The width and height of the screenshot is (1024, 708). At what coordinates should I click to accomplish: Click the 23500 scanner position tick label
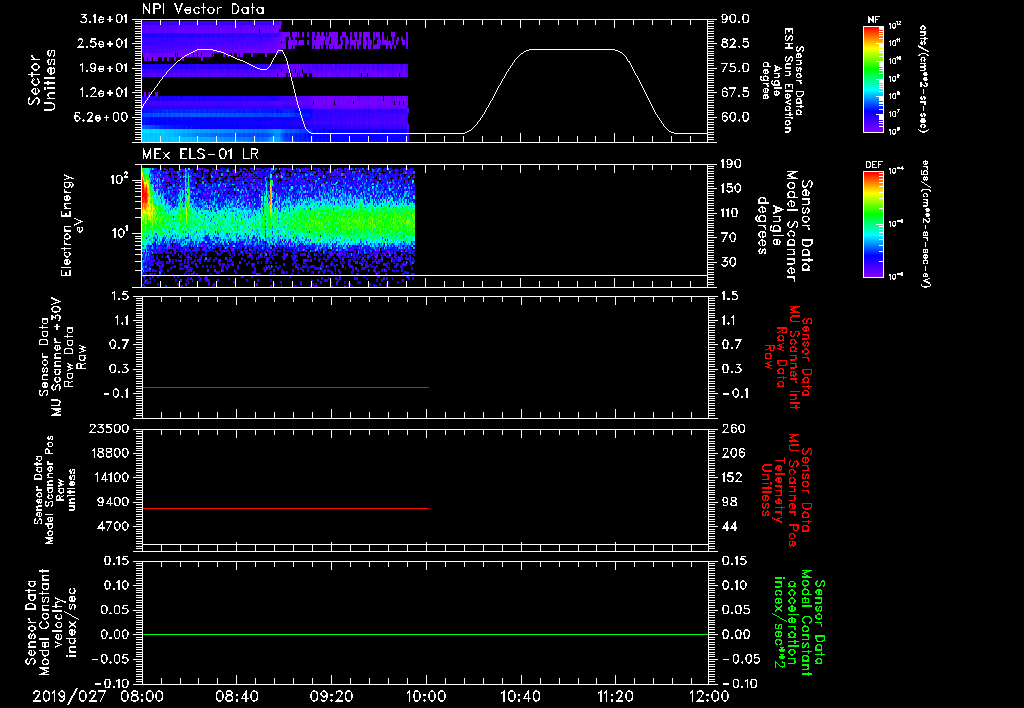tap(110, 428)
